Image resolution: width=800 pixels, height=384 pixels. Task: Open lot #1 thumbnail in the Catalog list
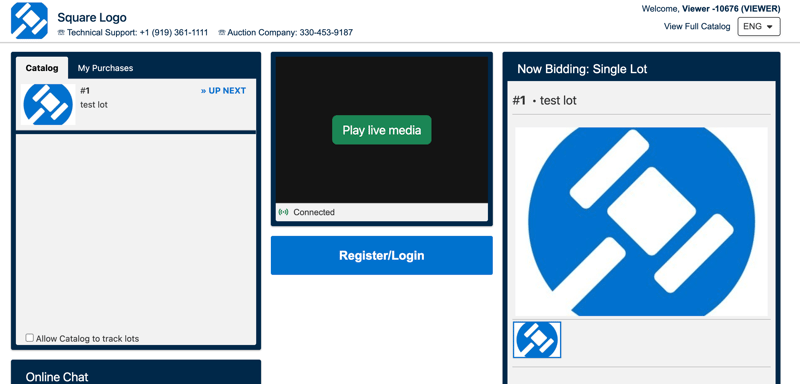pos(48,104)
